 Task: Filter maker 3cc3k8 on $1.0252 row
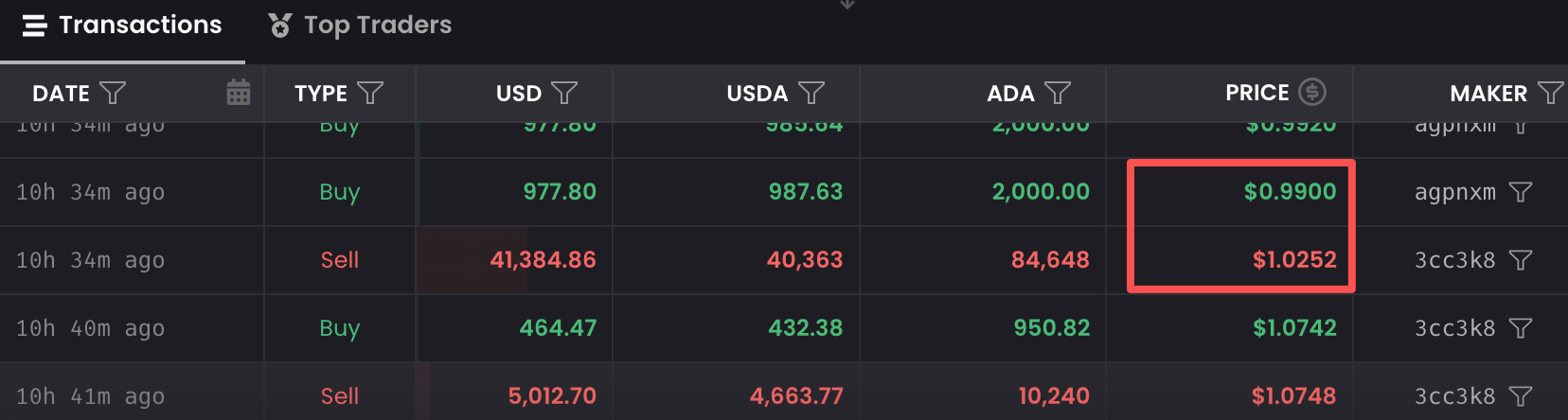[x=1521, y=260]
